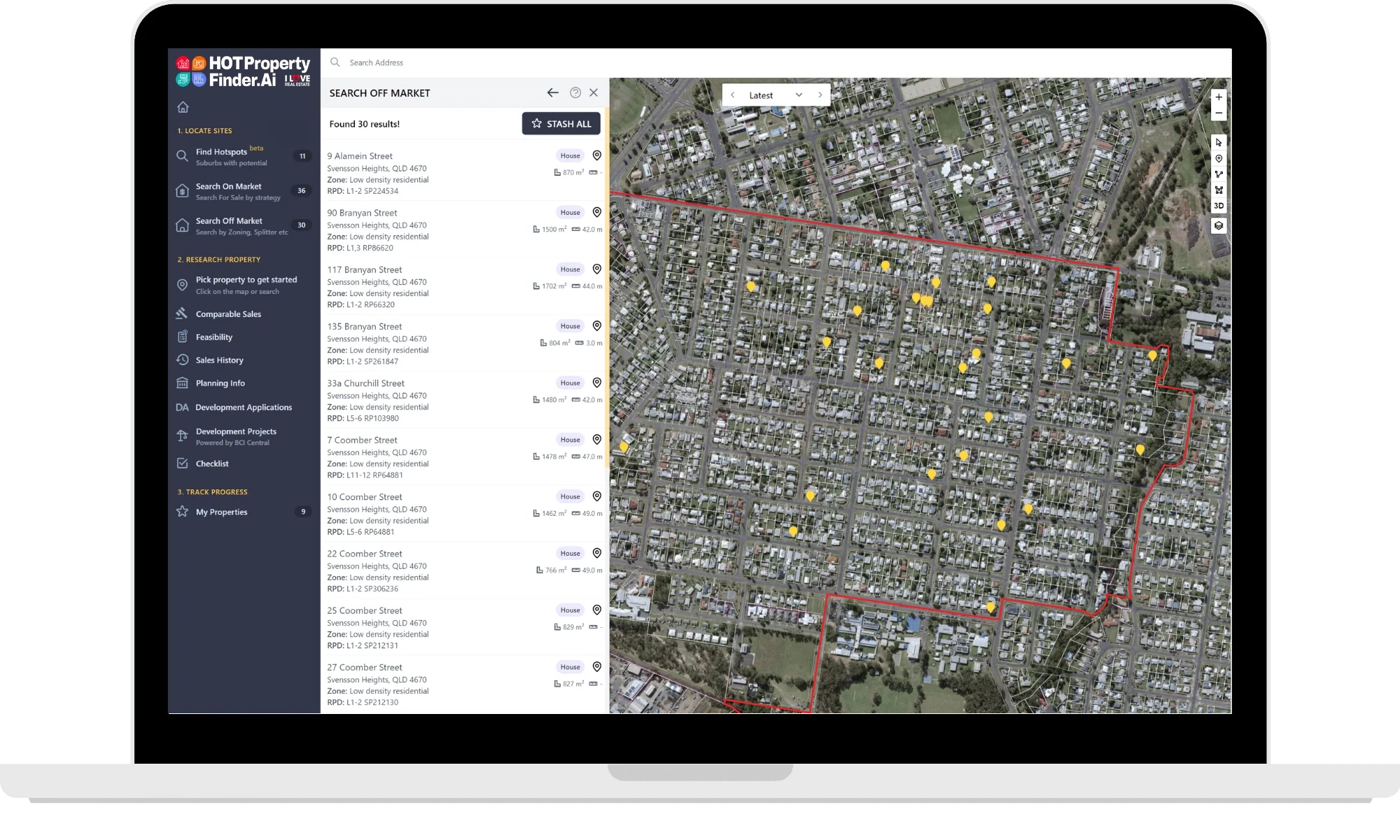Select the add location pin map tool
Image resolution: width=1400 pixels, height=840 pixels.
[x=1219, y=159]
